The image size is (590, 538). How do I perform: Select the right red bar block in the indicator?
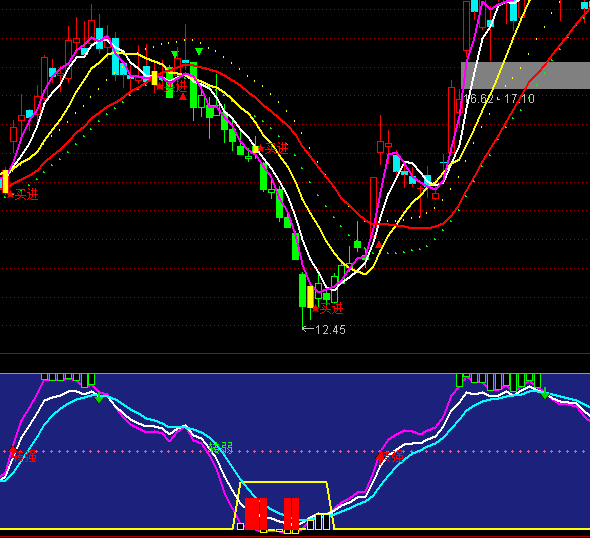tap(291, 514)
